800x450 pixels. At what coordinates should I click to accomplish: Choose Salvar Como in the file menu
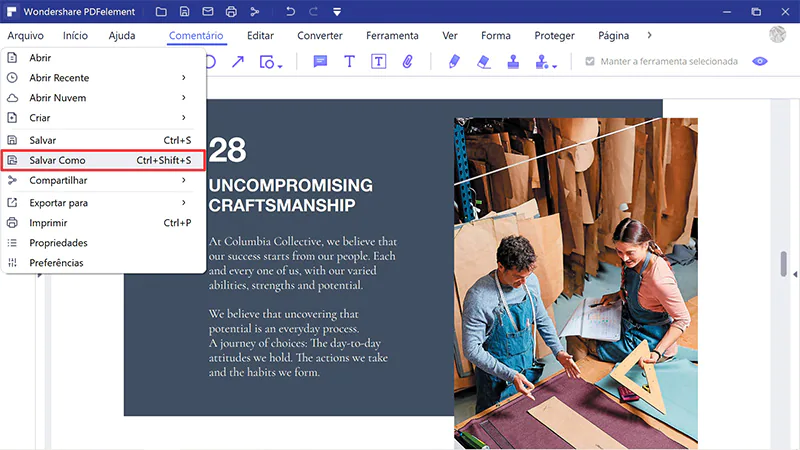[x=103, y=160]
